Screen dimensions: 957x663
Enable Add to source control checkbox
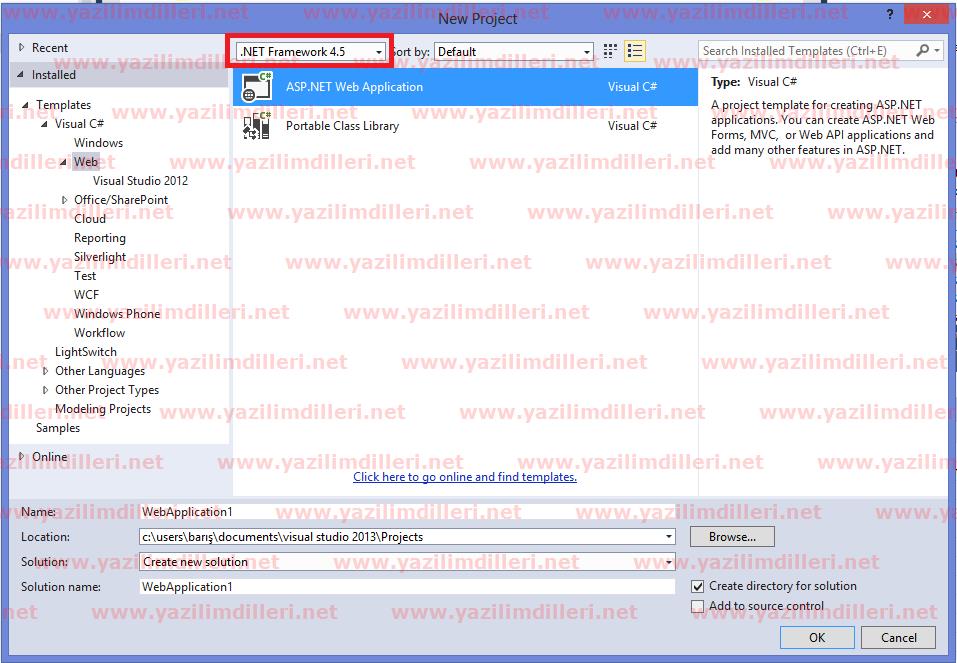click(698, 606)
